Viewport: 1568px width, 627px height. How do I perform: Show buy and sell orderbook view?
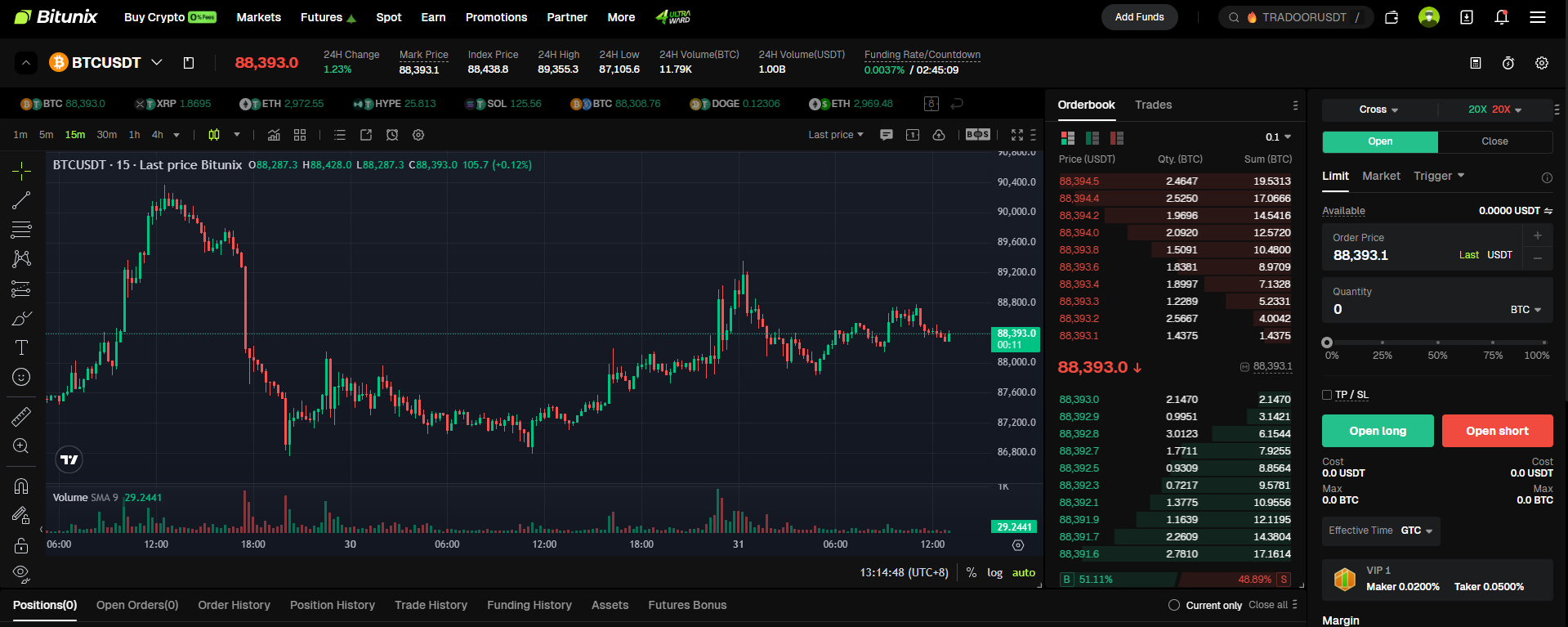point(1067,138)
